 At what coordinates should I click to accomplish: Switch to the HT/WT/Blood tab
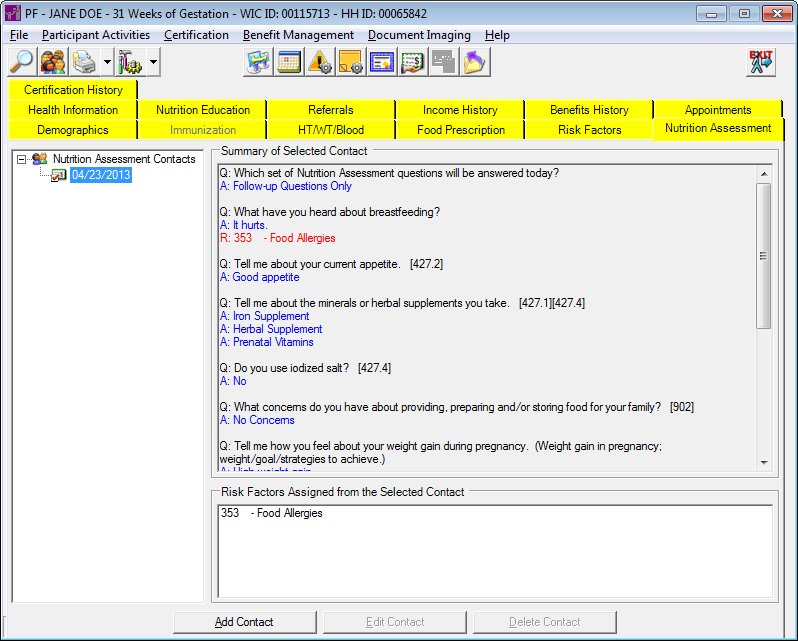pos(331,130)
